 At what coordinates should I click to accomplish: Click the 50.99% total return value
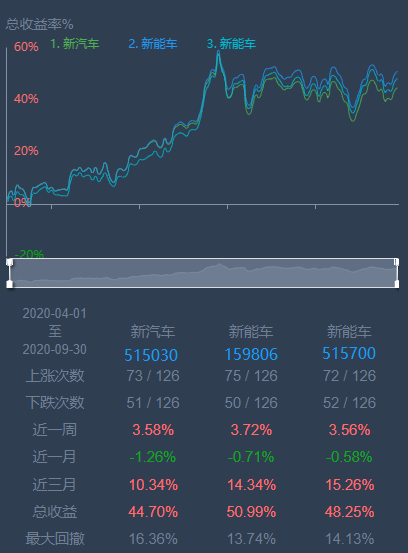[x=251, y=512]
